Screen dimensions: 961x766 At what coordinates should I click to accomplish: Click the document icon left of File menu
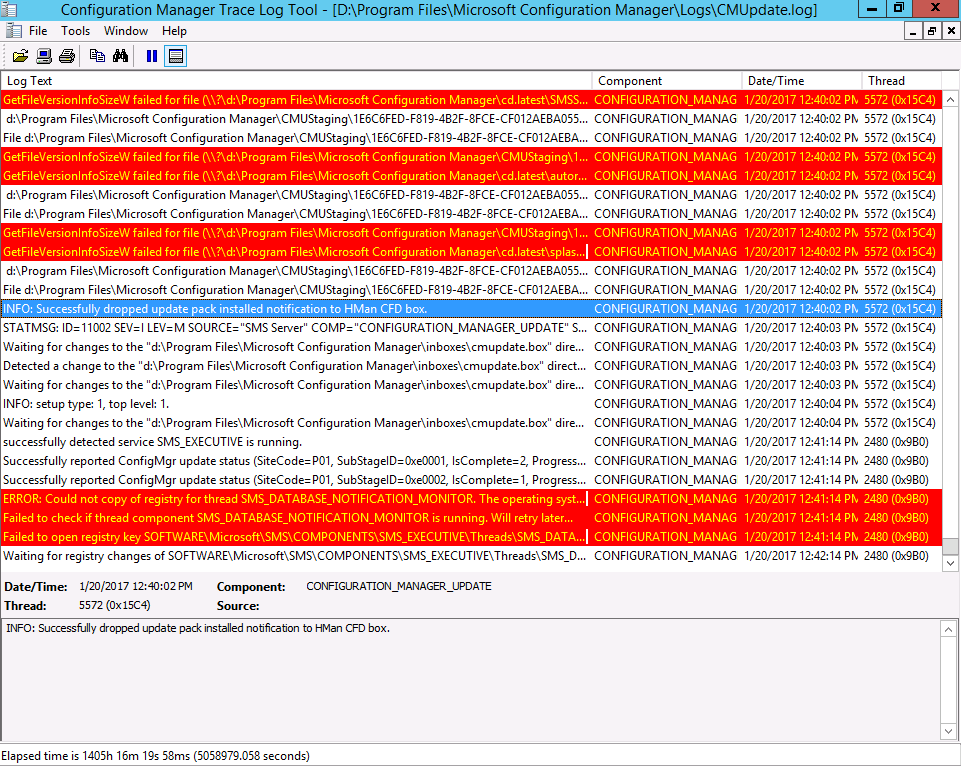tap(13, 31)
